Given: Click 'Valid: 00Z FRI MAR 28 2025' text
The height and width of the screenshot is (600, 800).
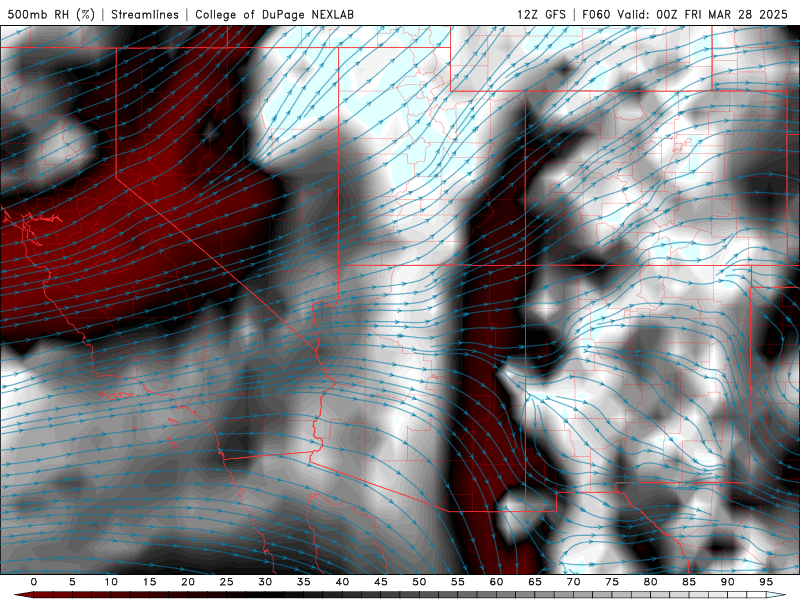Looking at the screenshot, I should pyautogui.click(x=703, y=14).
